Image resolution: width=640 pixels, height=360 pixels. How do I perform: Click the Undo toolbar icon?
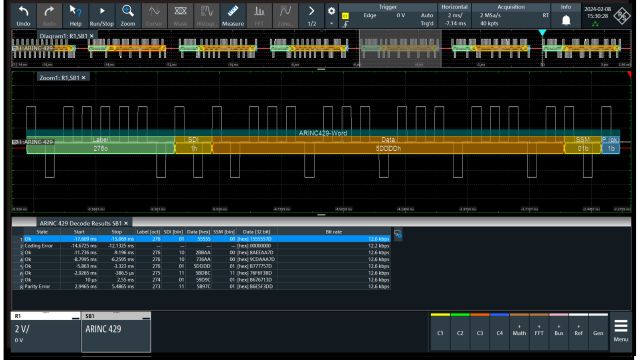(x=23, y=16)
